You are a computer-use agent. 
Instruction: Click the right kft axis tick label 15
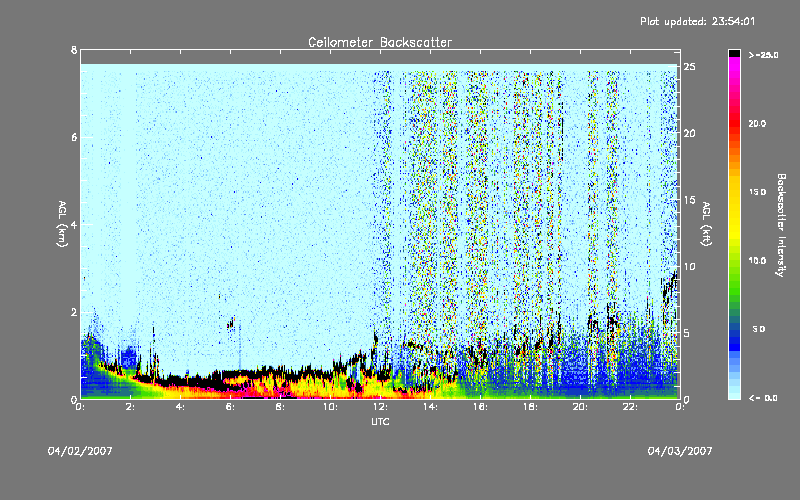click(x=690, y=200)
